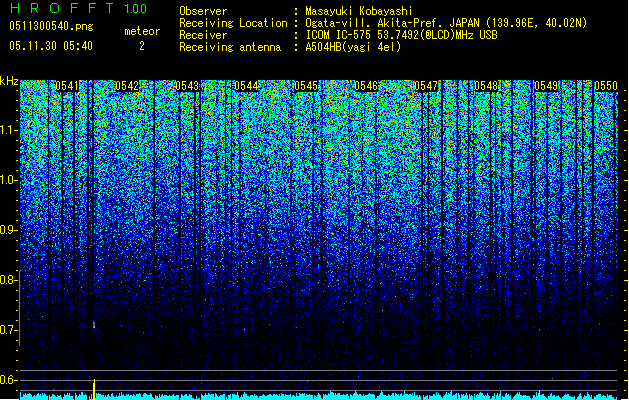Click the Observer label
Viewport: 629px width, 400px height.
[203, 11]
